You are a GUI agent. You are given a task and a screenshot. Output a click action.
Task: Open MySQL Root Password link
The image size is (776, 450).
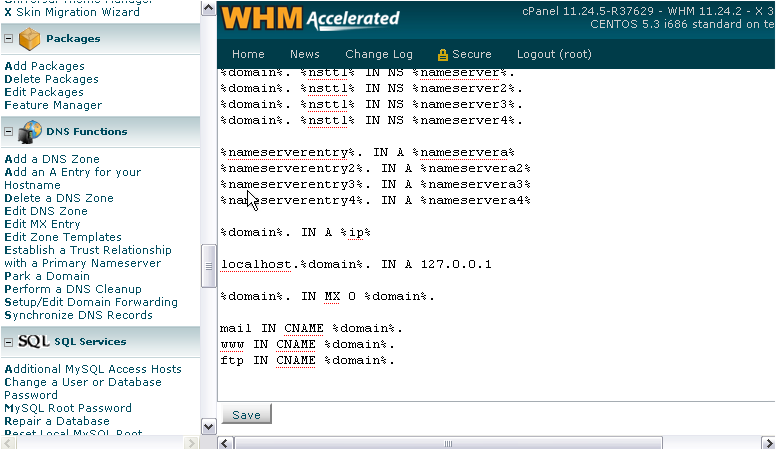[x=68, y=408]
